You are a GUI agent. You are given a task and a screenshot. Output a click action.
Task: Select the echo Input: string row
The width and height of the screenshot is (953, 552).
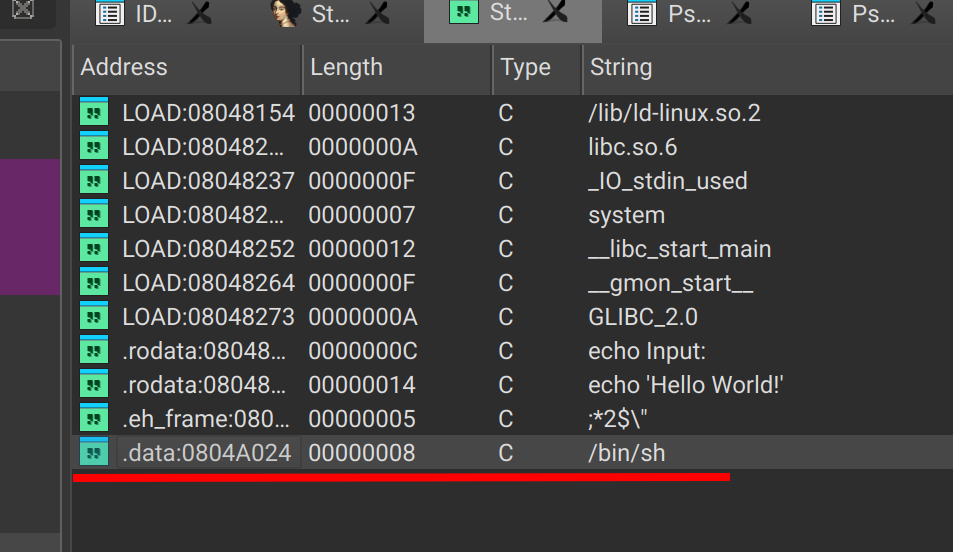646,351
